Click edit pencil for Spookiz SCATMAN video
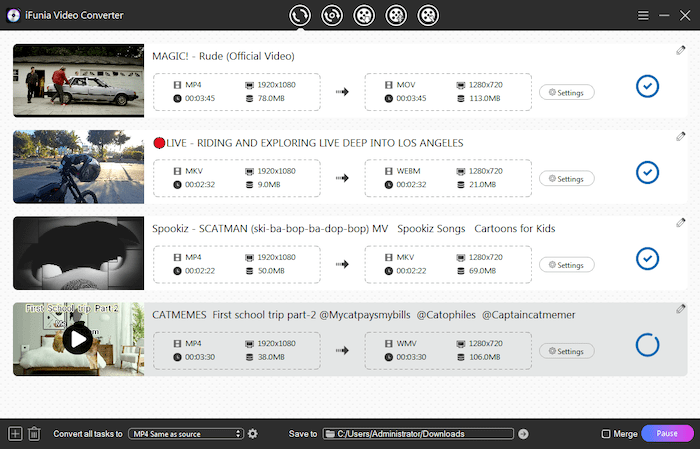Image resolution: width=700 pixels, height=449 pixels. coord(681,223)
